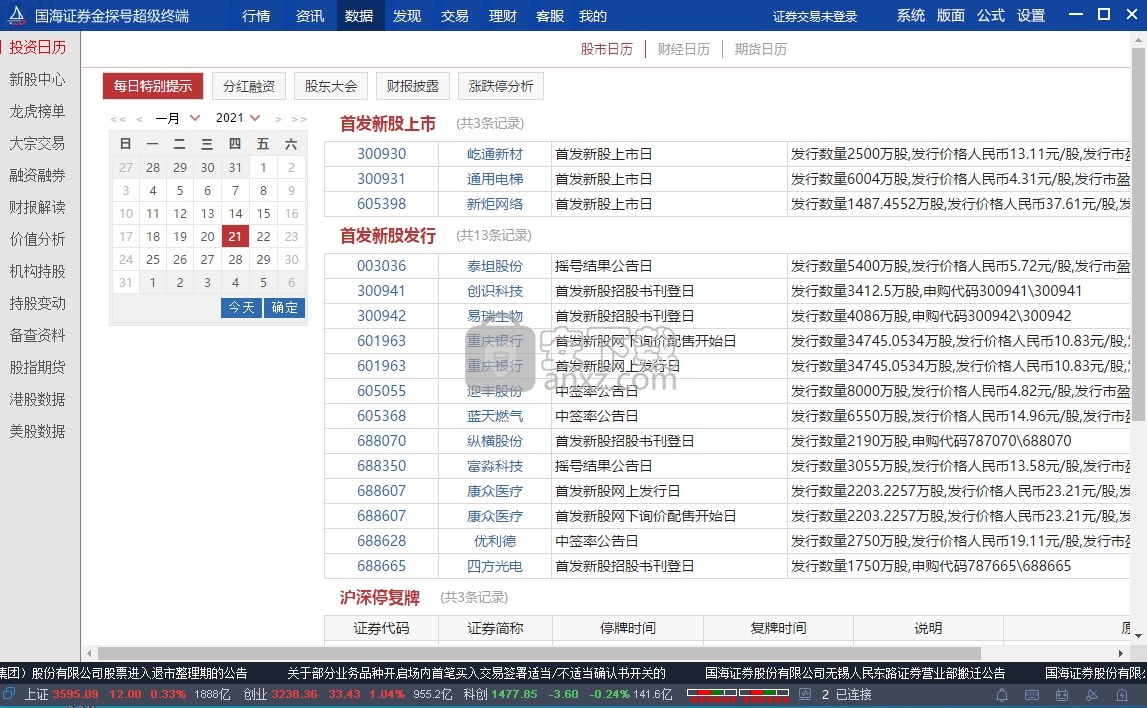Select calendar date 14

pyautogui.click(x=236, y=214)
